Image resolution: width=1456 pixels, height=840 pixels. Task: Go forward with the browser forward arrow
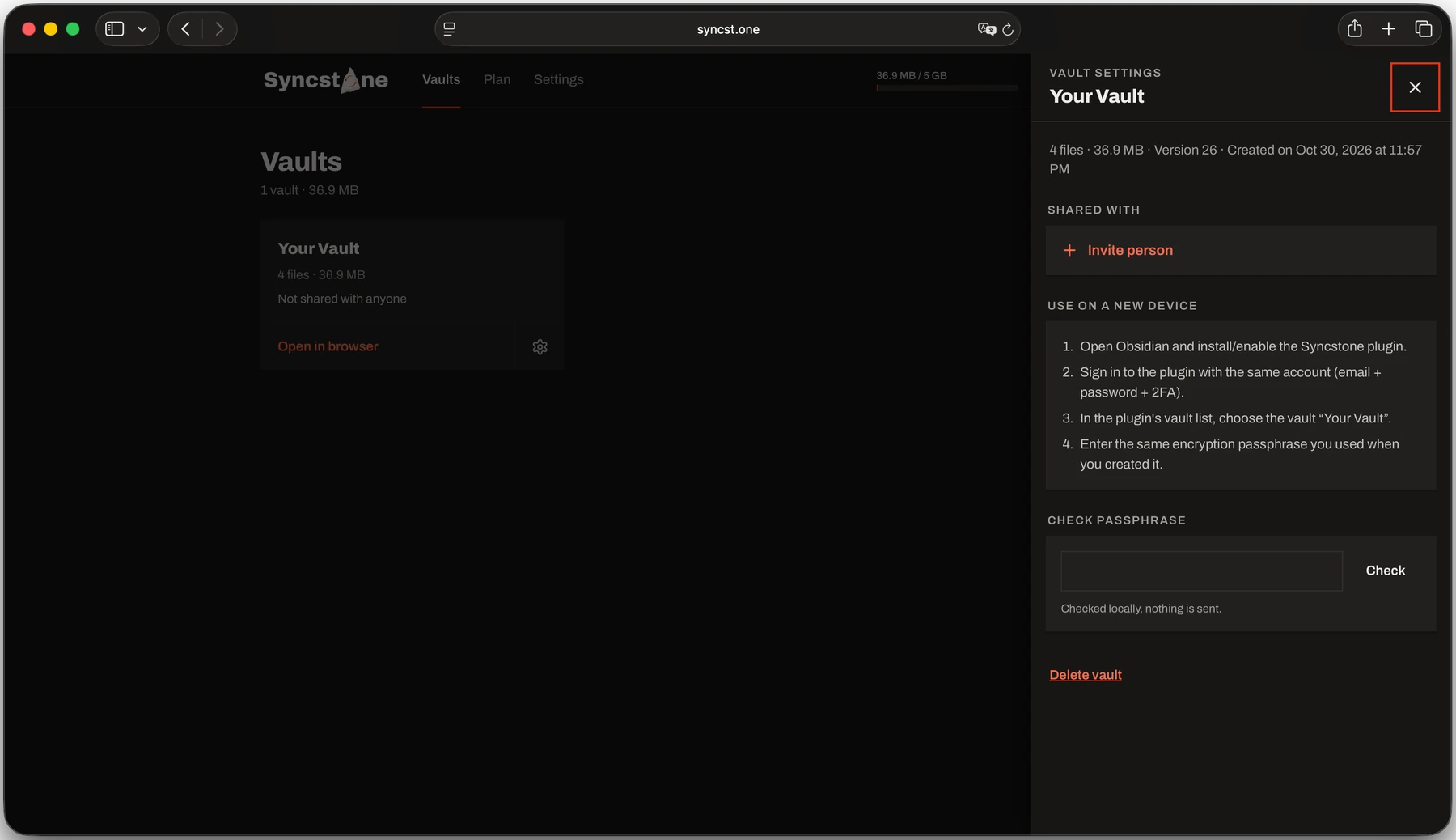(219, 29)
